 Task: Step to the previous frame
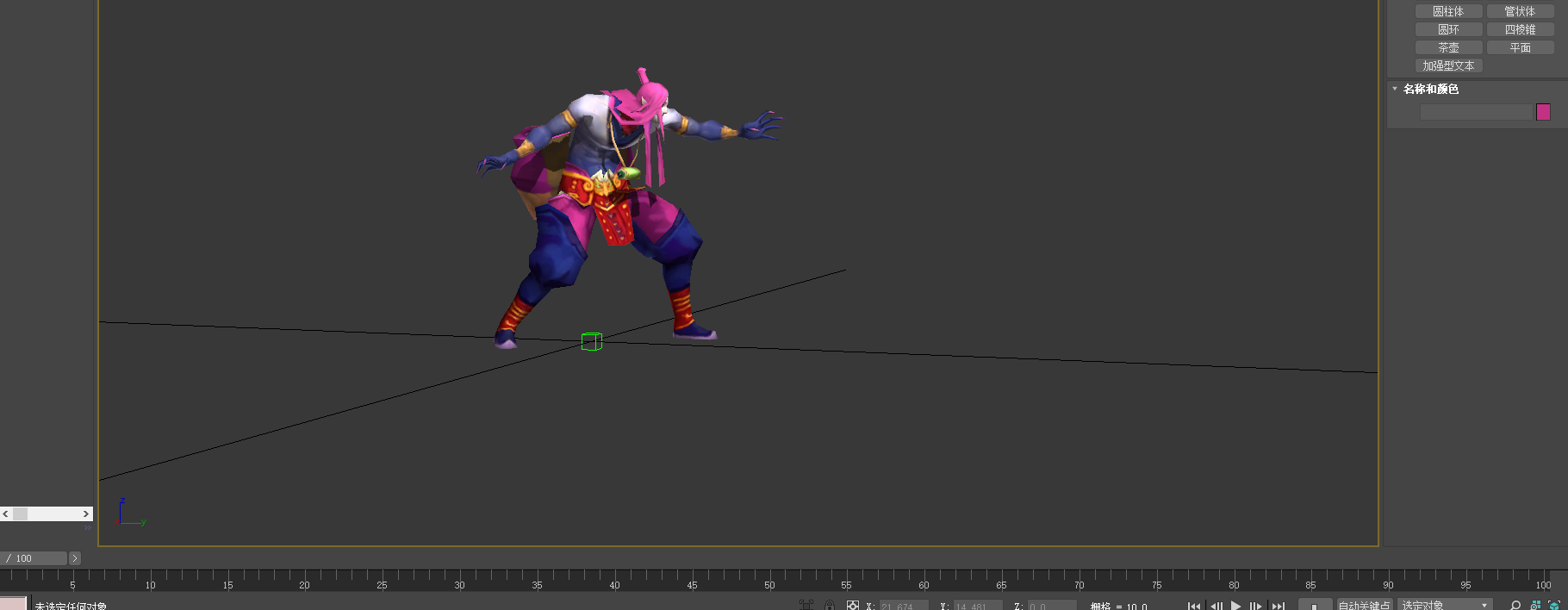pos(1216,606)
